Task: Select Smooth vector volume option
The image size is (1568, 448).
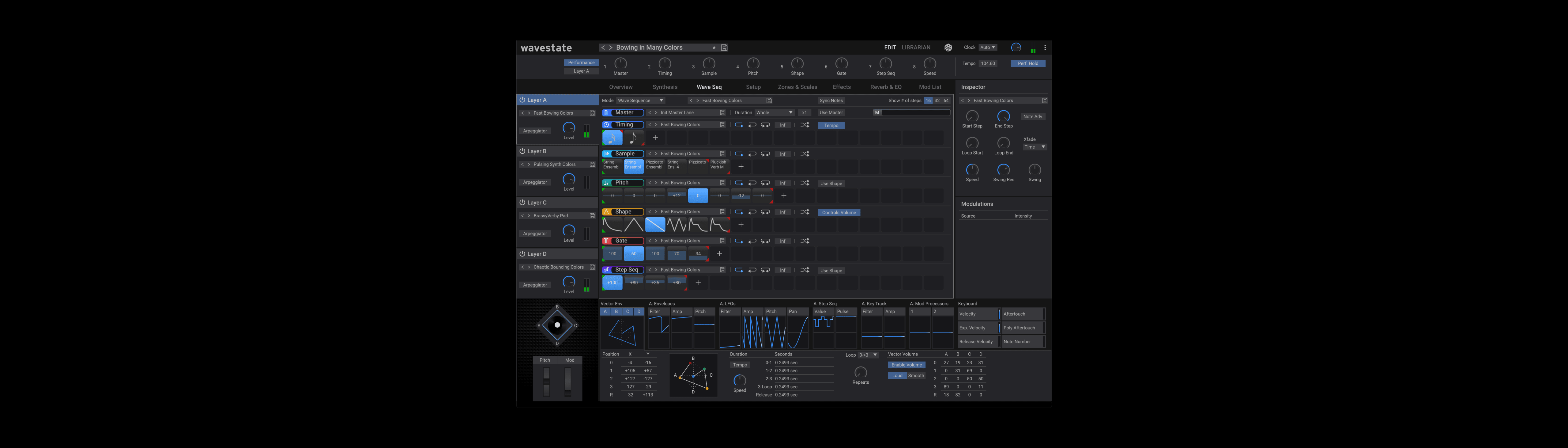Action: [x=916, y=376]
